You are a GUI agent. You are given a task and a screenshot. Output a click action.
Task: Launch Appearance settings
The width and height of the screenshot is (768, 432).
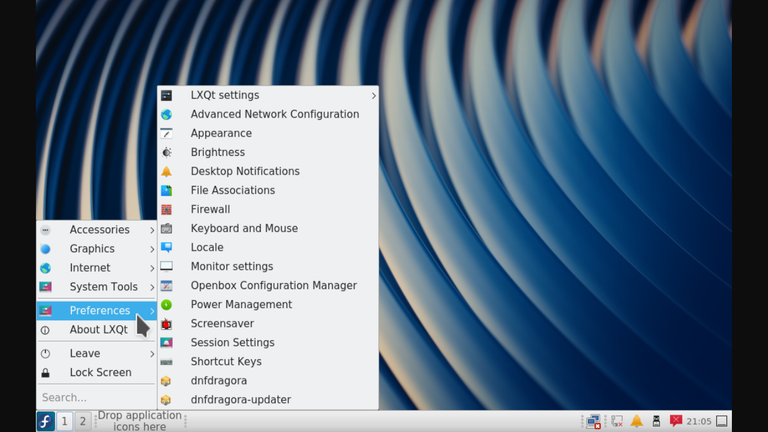click(x=268, y=133)
